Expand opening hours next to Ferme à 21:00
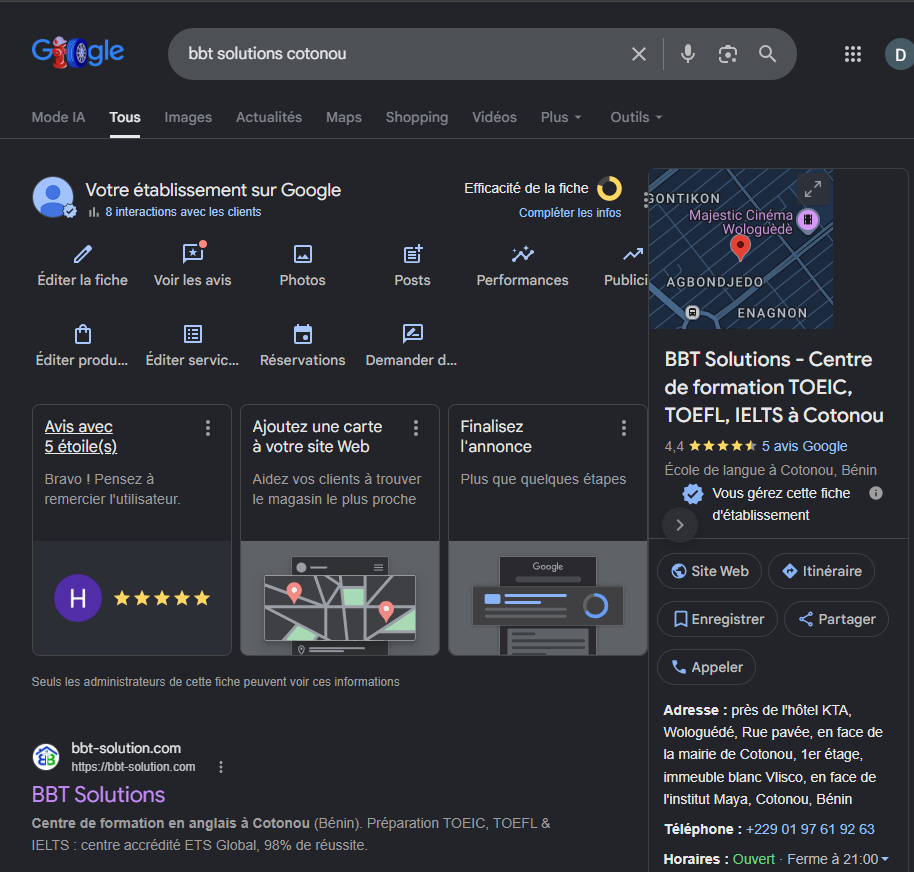 [885, 859]
